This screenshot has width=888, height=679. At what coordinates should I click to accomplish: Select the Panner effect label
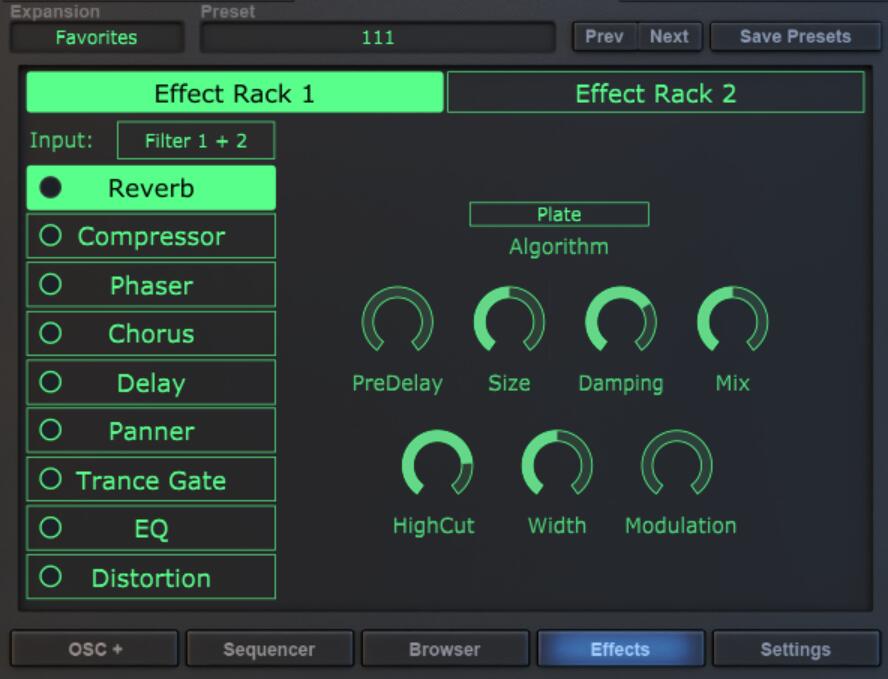(x=151, y=432)
